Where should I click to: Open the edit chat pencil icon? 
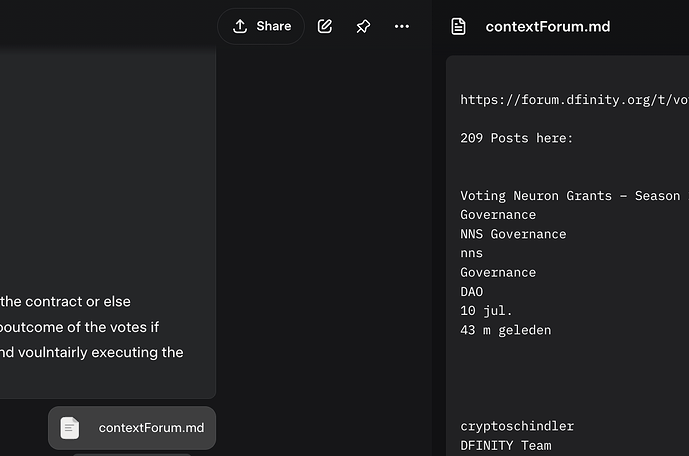[325, 26]
